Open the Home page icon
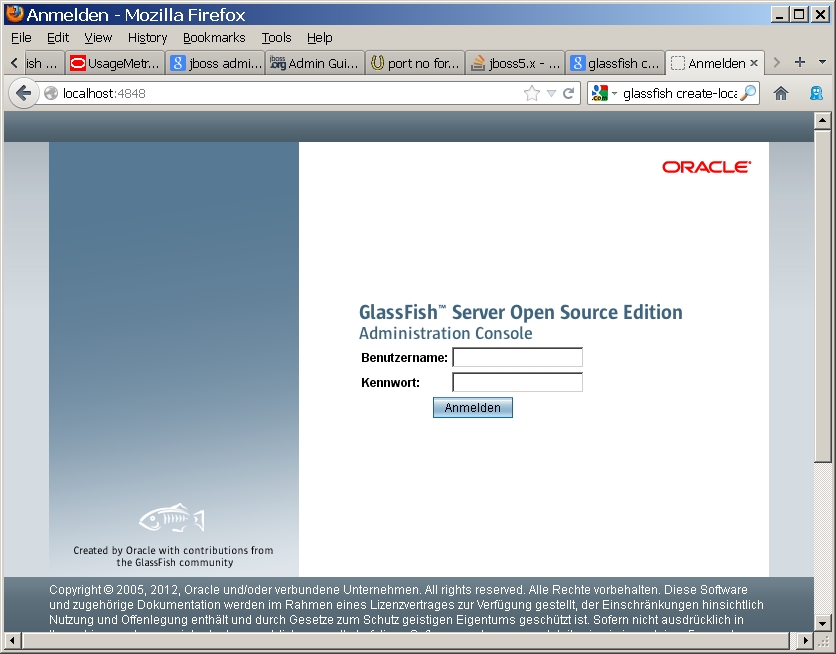 coord(781,94)
